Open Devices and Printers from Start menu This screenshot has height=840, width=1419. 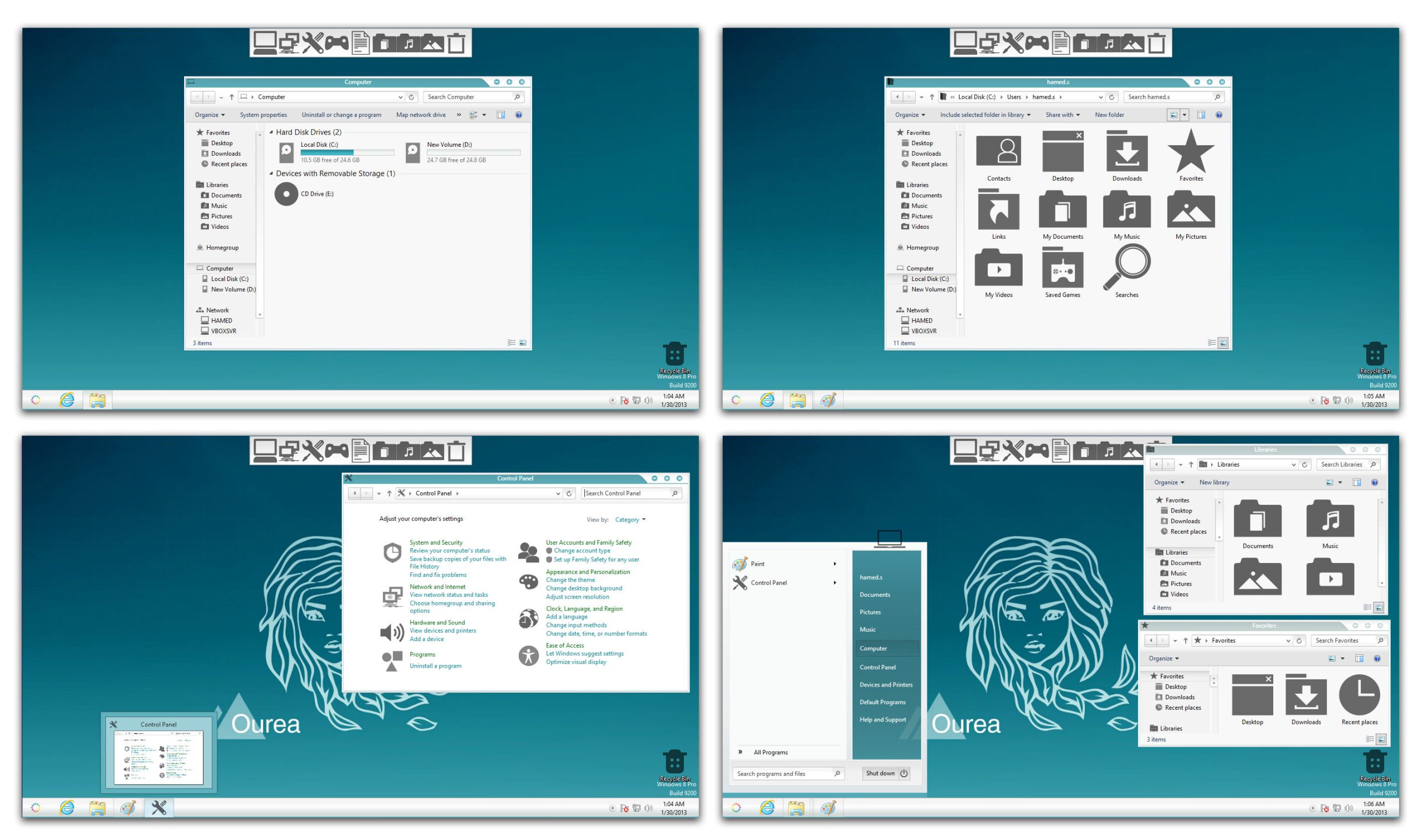[886, 685]
